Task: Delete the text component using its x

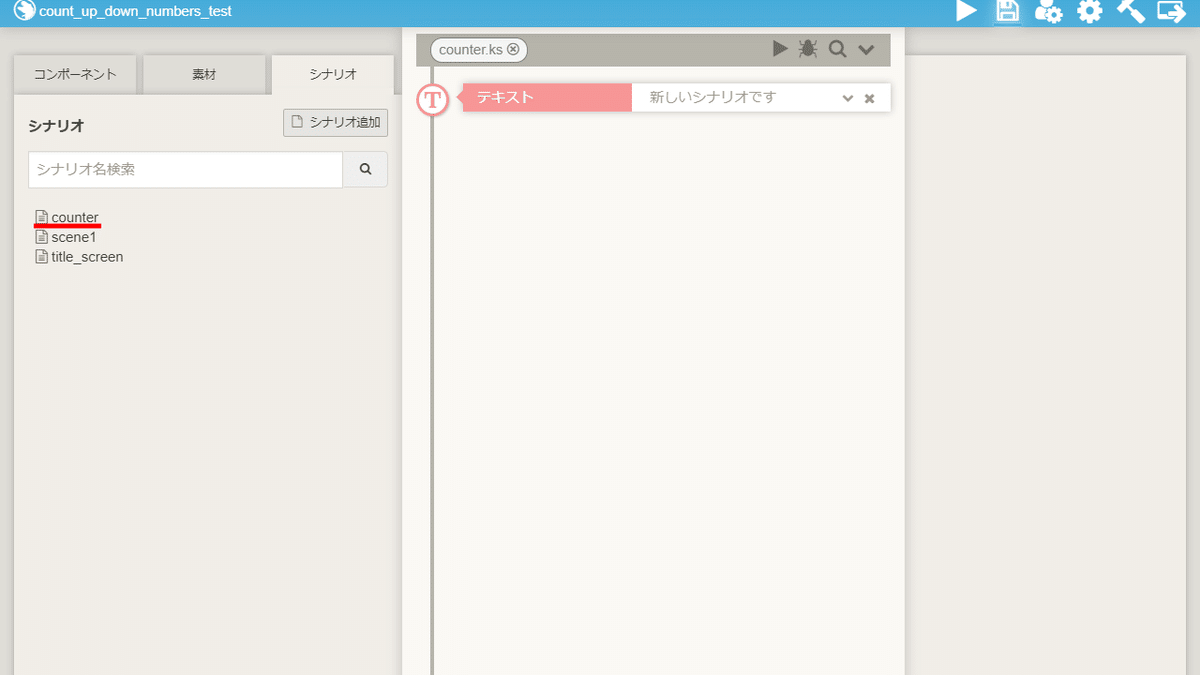Action: click(870, 98)
